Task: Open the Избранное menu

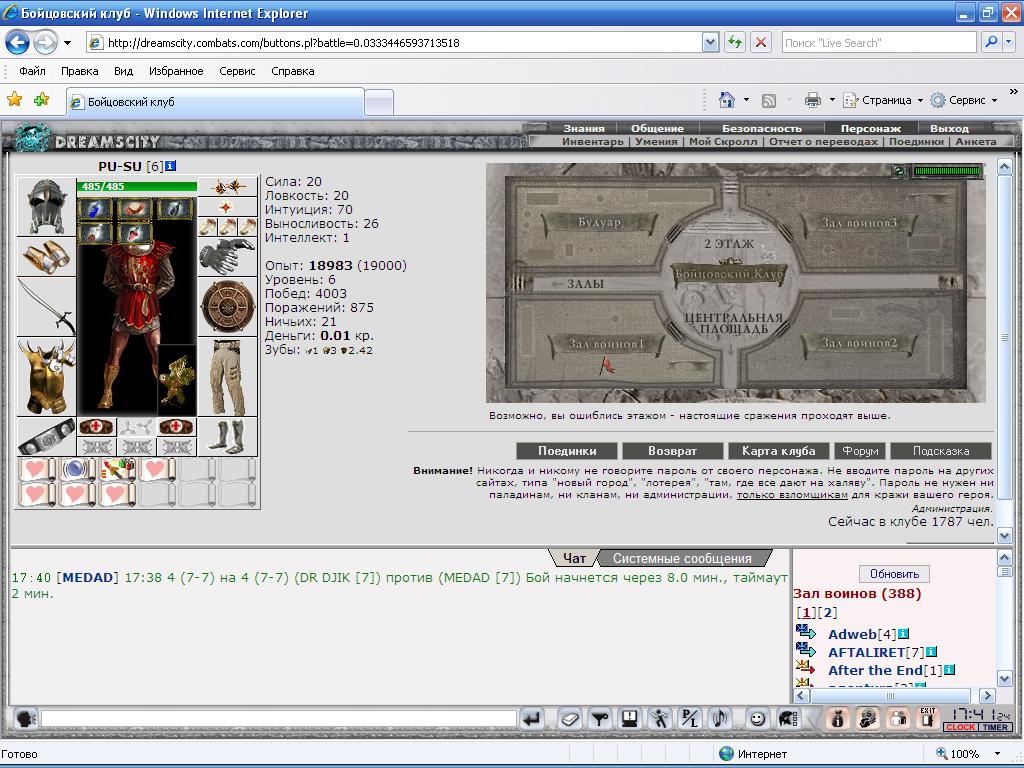Action: tap(176, 71)
